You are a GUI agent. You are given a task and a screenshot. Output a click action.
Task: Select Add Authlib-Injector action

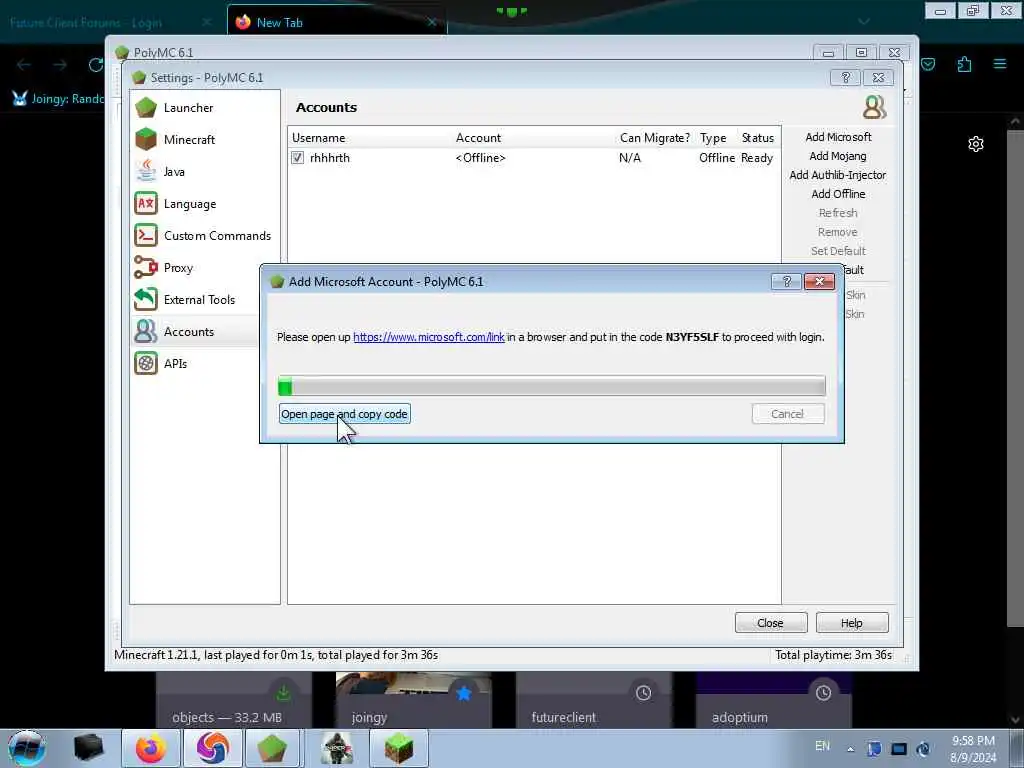coord(838,175)
